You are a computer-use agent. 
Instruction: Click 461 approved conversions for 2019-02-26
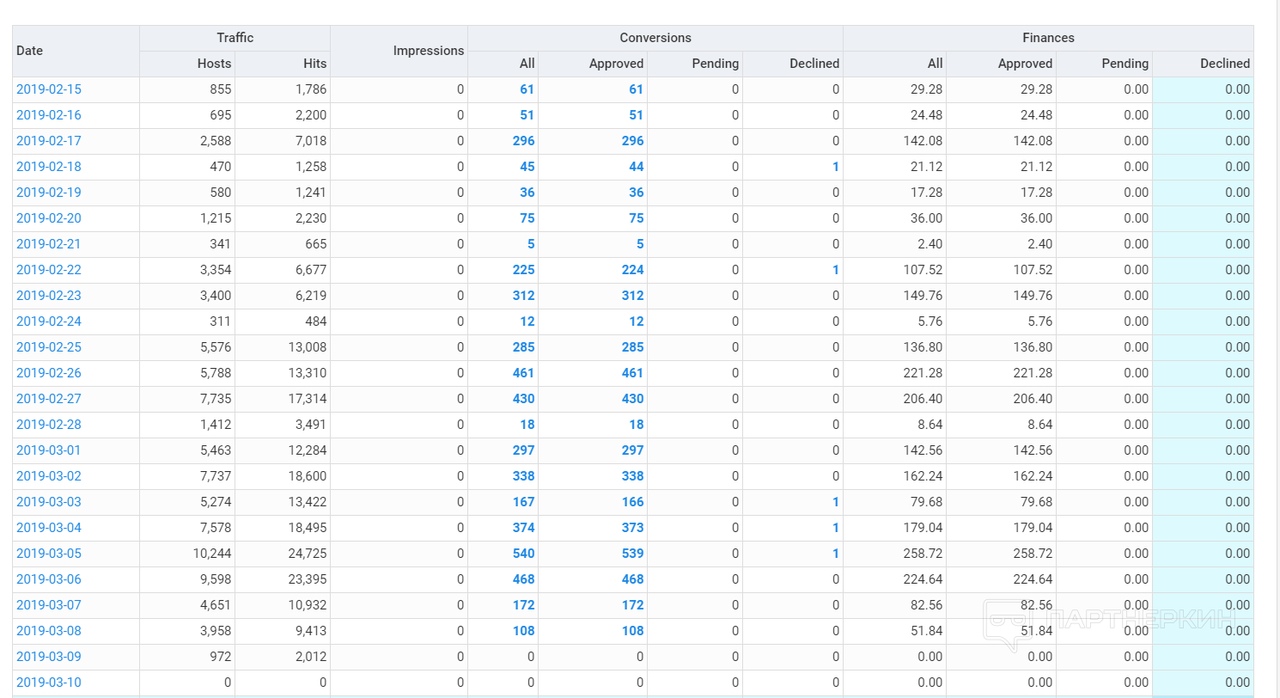click(632, 373)
